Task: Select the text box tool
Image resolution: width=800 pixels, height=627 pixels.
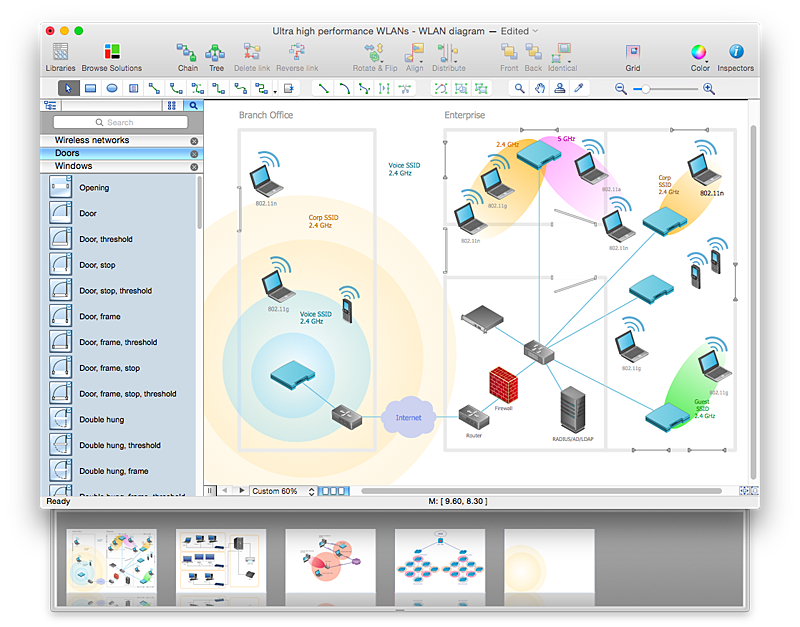Action: pyautogui.click(x=133, y=89)
